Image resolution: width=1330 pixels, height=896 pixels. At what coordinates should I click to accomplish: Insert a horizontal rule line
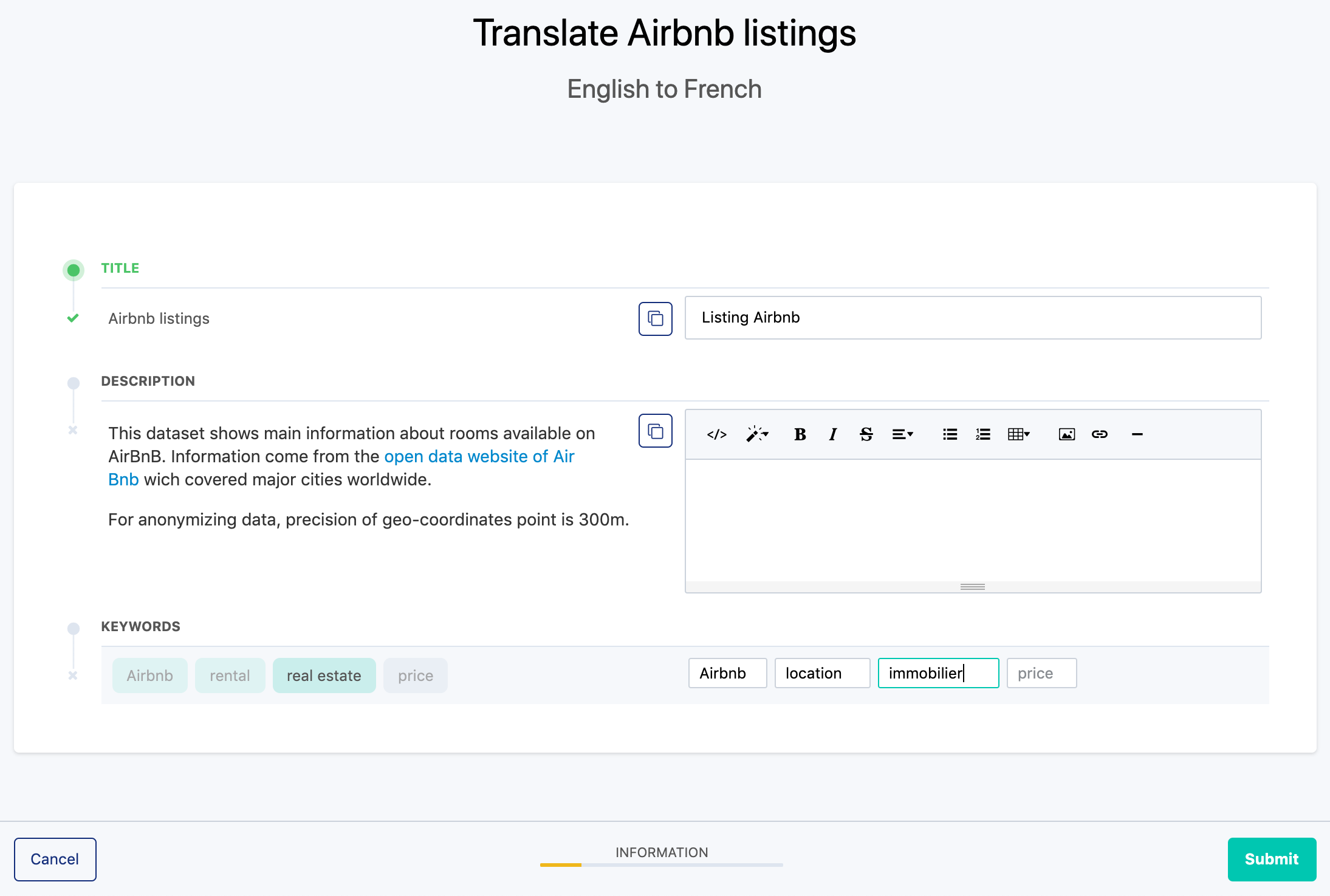click(1137, 434)
